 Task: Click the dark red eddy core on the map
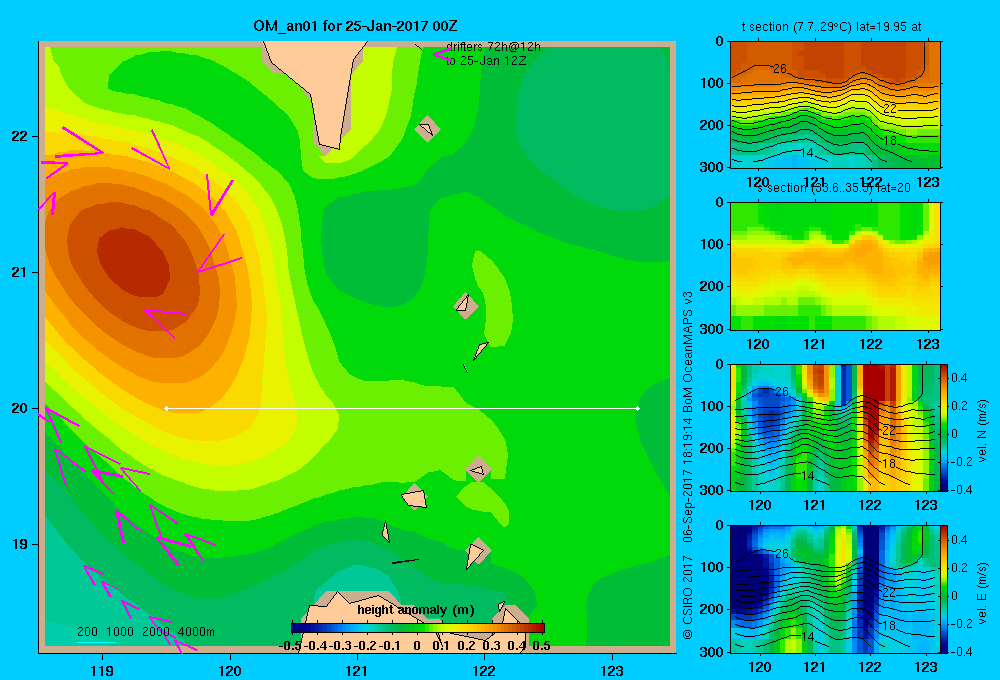click(x=134, y=262)
